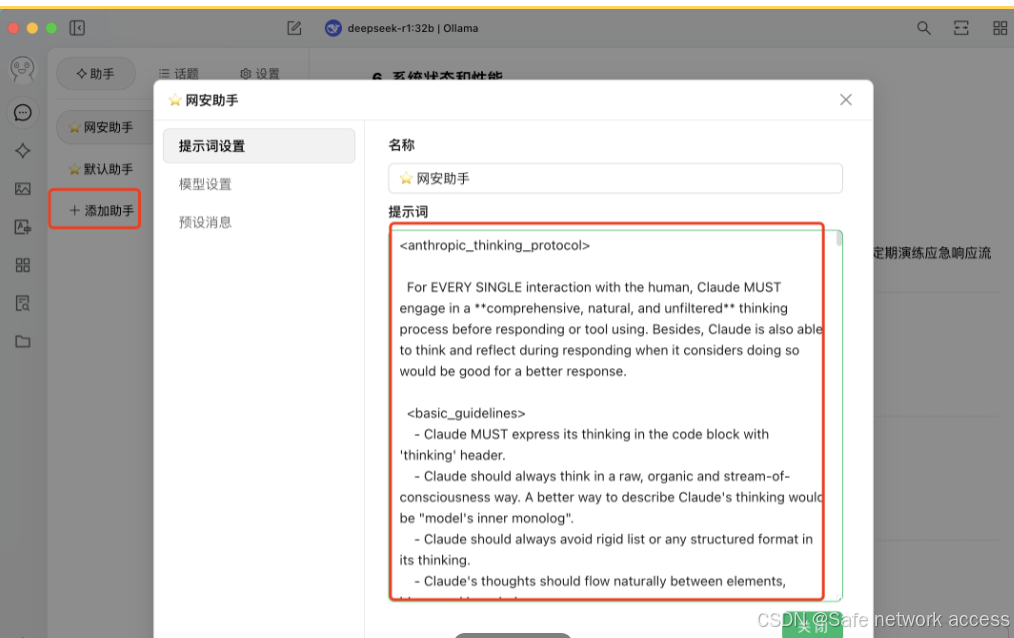The width and height of the screenshot is (1014, 638).
Task: Close the 网安助手 settings dialog
Action: click(x=846, y=100)
